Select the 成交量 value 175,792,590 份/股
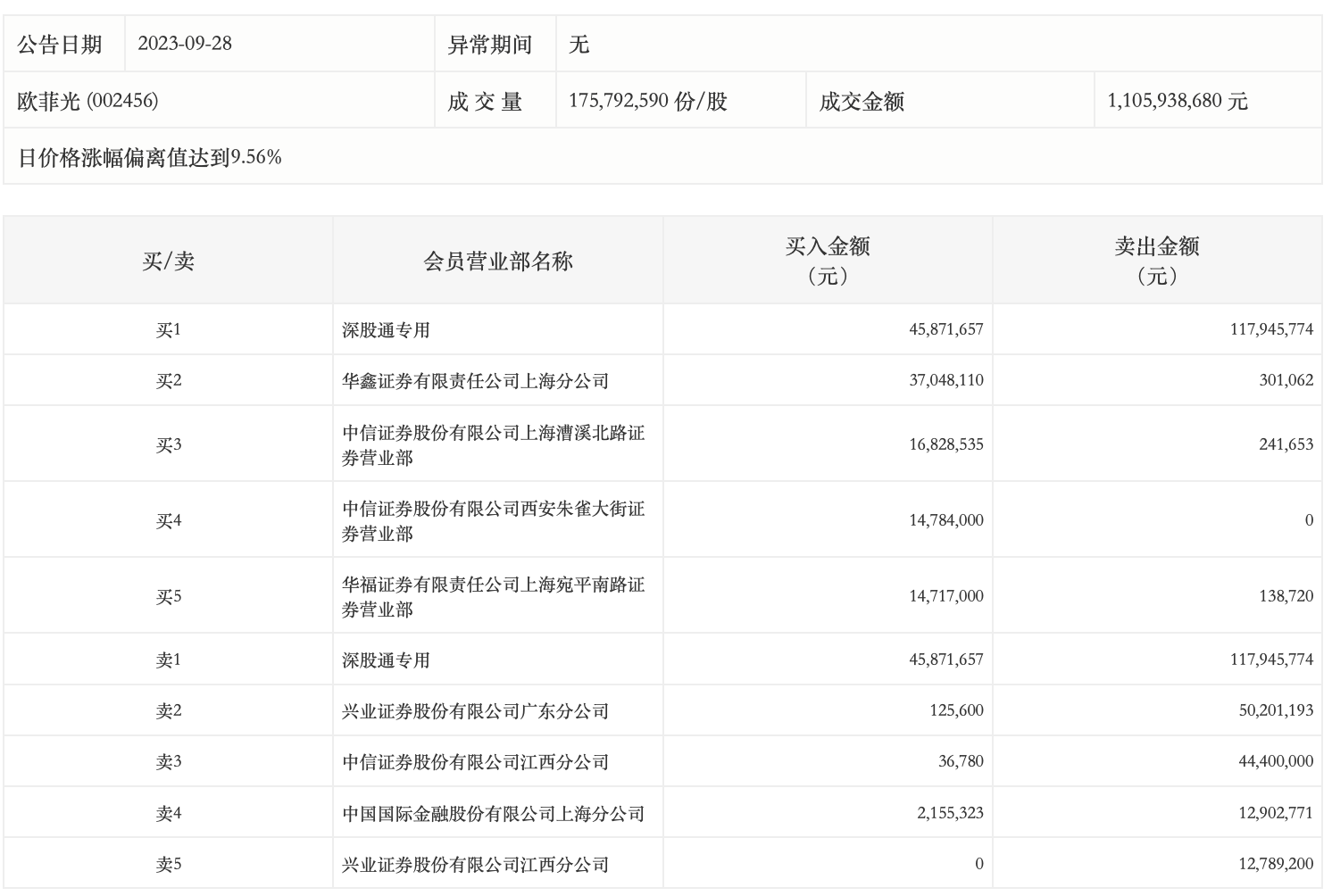The height and width of the screenshot is (896, 1332). point(647,101)
